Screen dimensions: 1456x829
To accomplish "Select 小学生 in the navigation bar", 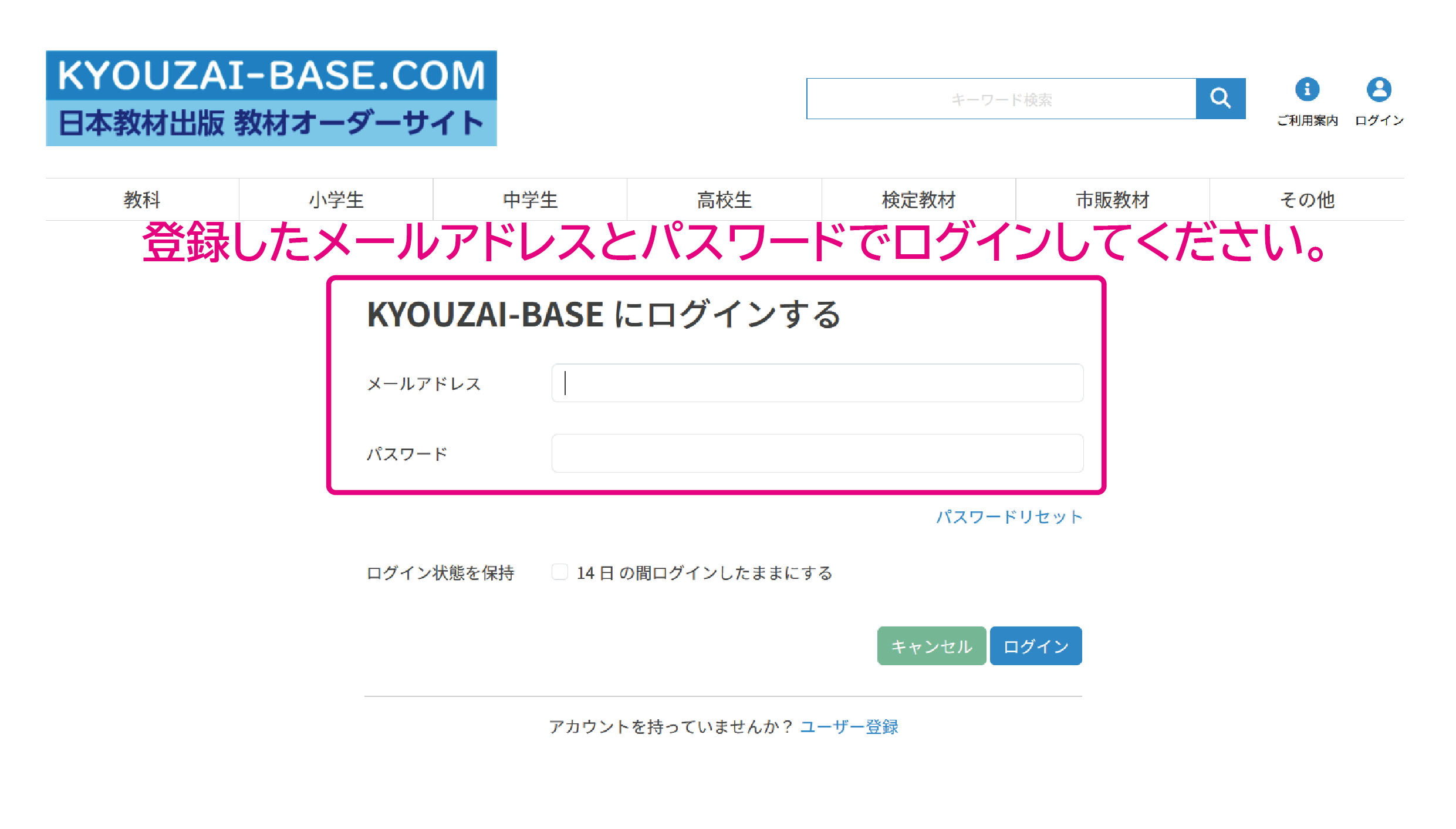I will click(336, 199).
